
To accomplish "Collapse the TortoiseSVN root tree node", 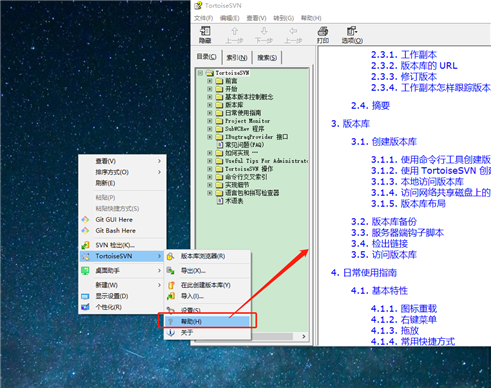I will point(200,73).
